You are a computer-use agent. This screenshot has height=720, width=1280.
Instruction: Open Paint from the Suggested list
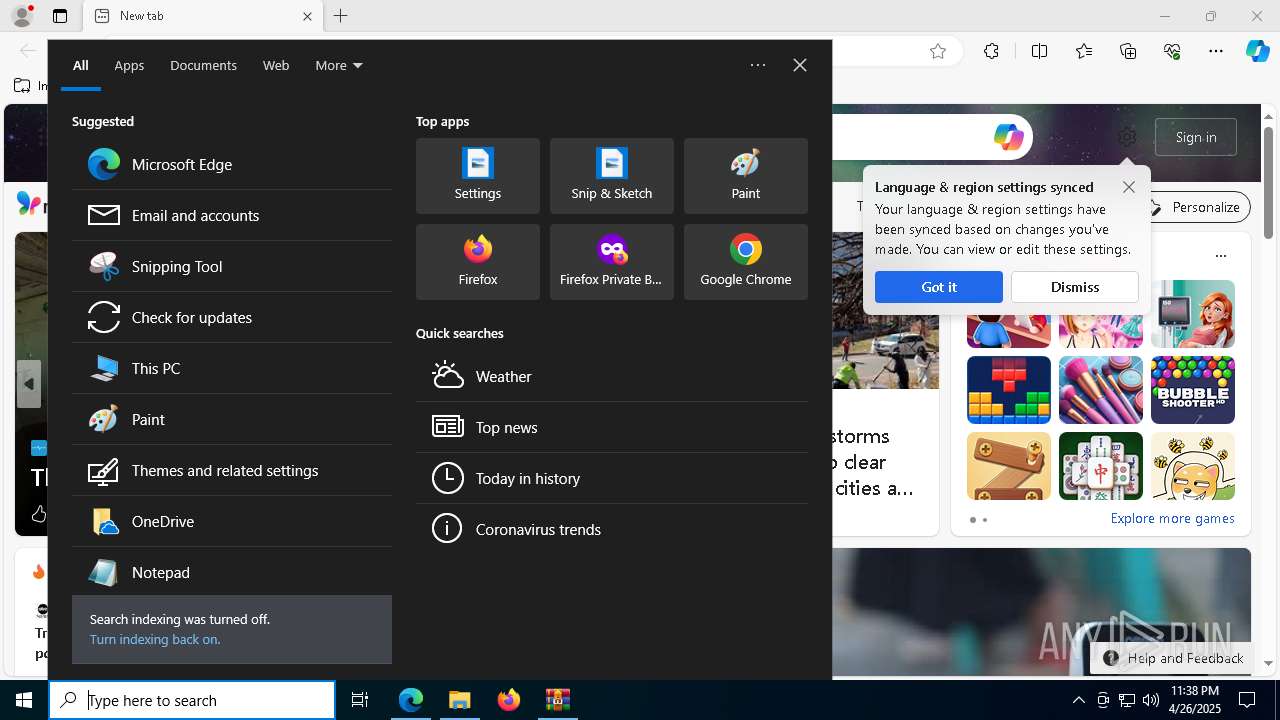click(x=232, y=419)
